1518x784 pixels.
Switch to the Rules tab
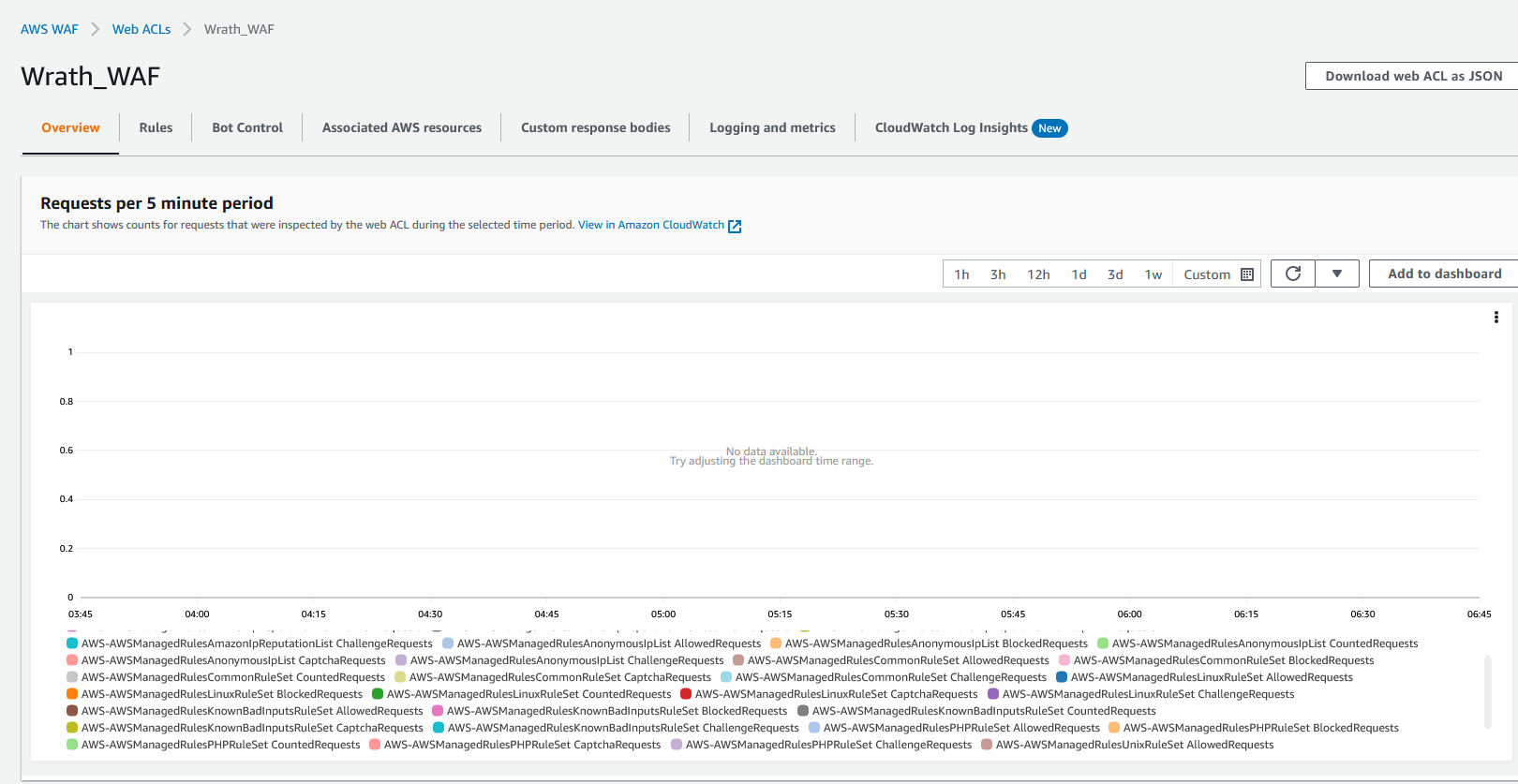pyautogui.click(x=156, y=127)
